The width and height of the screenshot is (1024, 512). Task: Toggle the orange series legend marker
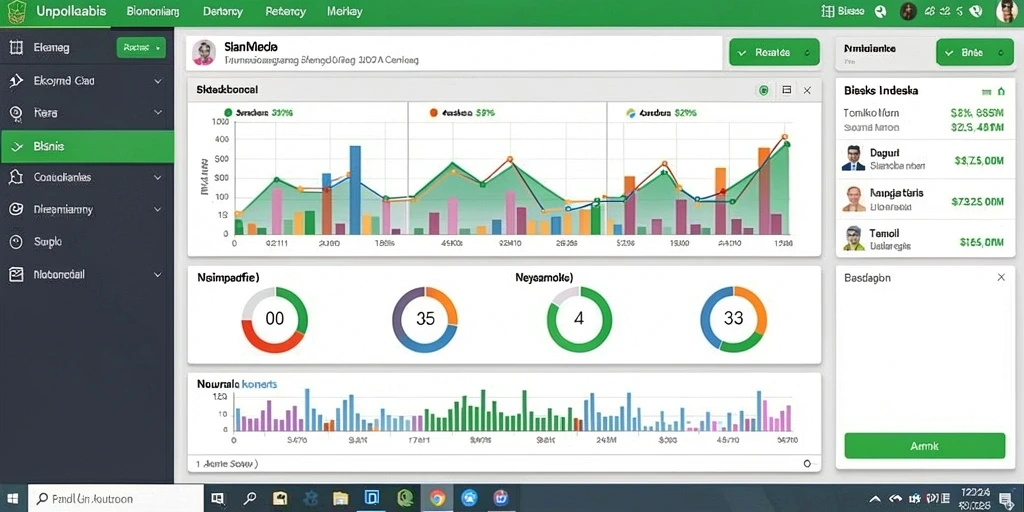click(433, 113)
